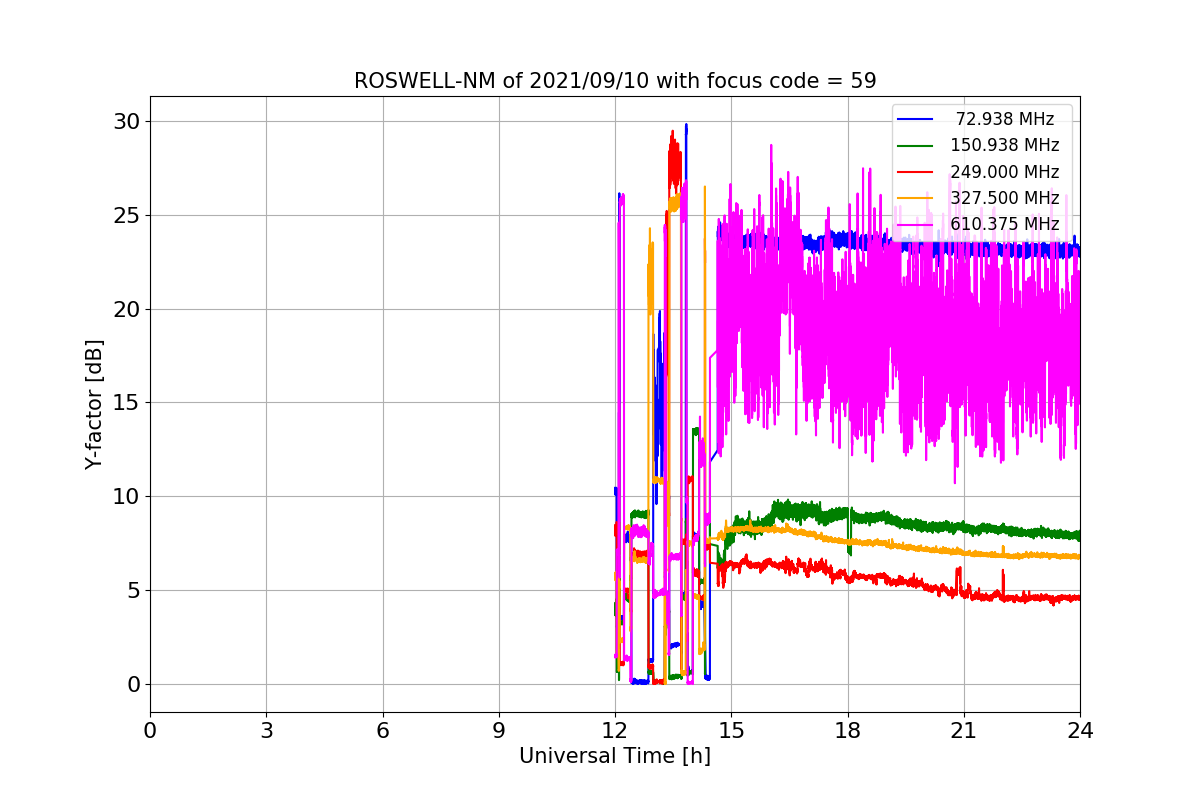Image resolution: width=1200 pixels, height=800 pixels.
Task: Click the y-axis tick label 30
Action: 126,122
